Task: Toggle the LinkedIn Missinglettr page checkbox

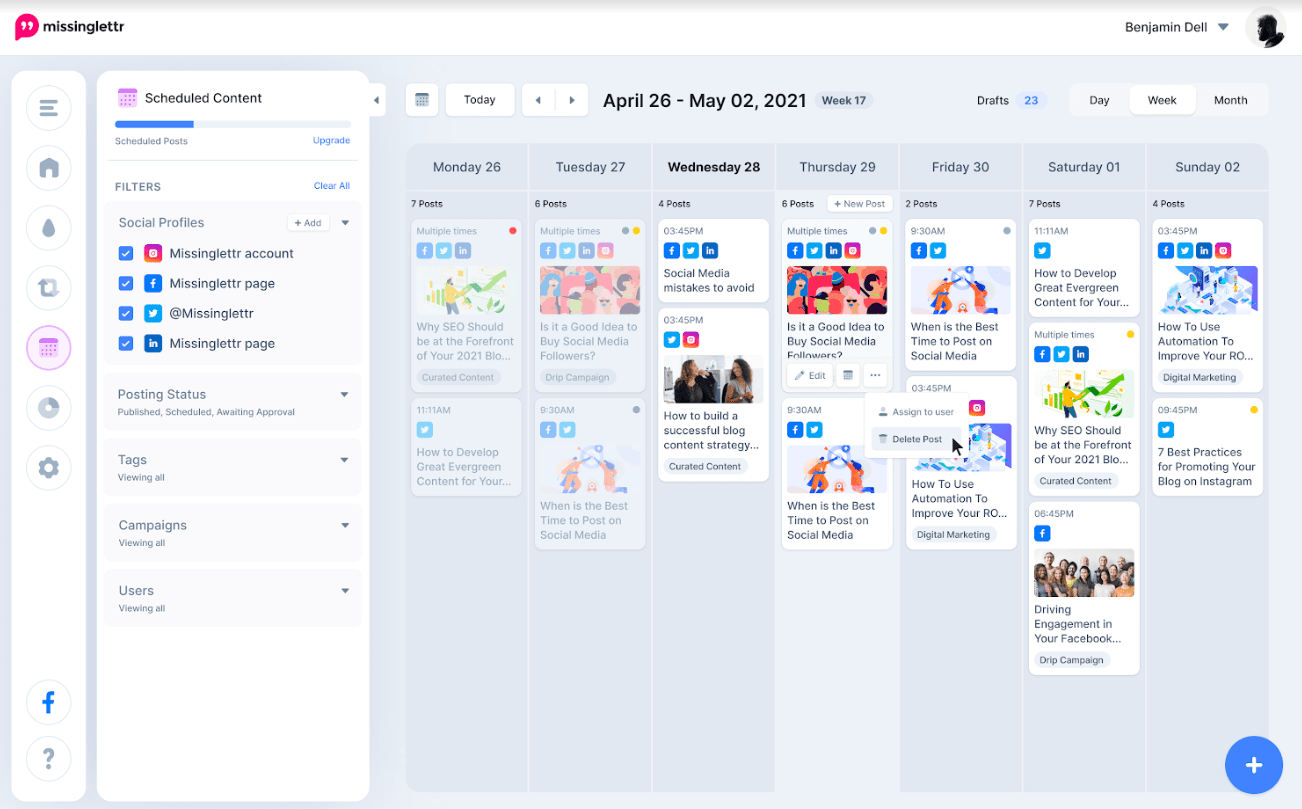Action: click(x=126, y=343)
